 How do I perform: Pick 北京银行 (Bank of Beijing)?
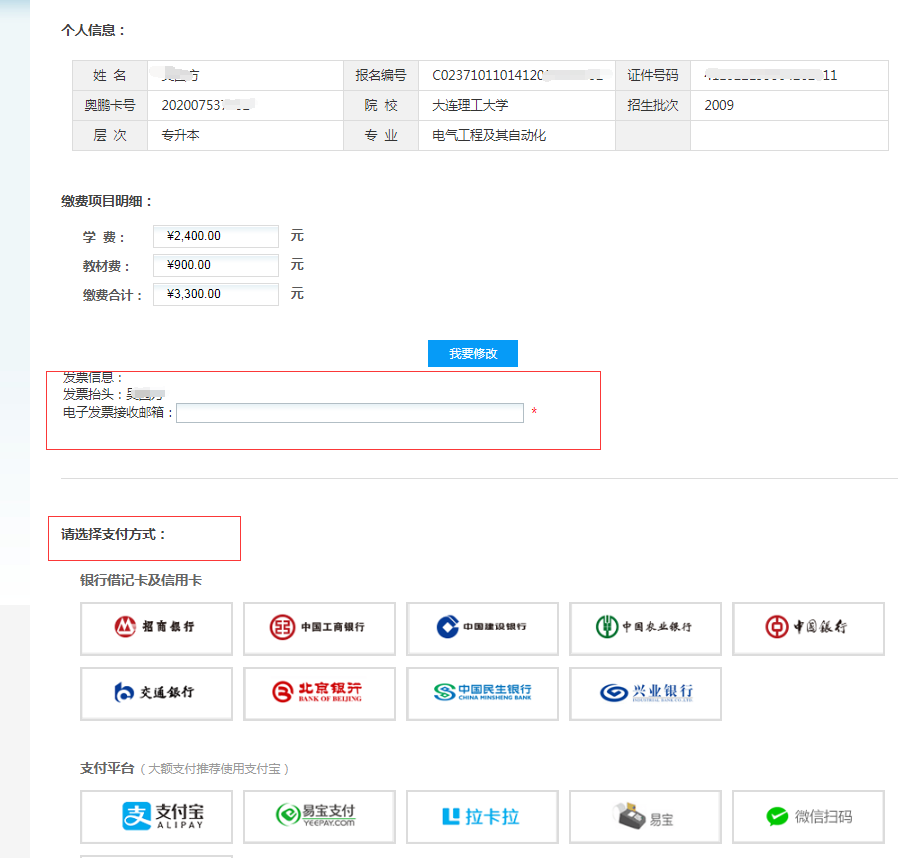click(319, 693)
